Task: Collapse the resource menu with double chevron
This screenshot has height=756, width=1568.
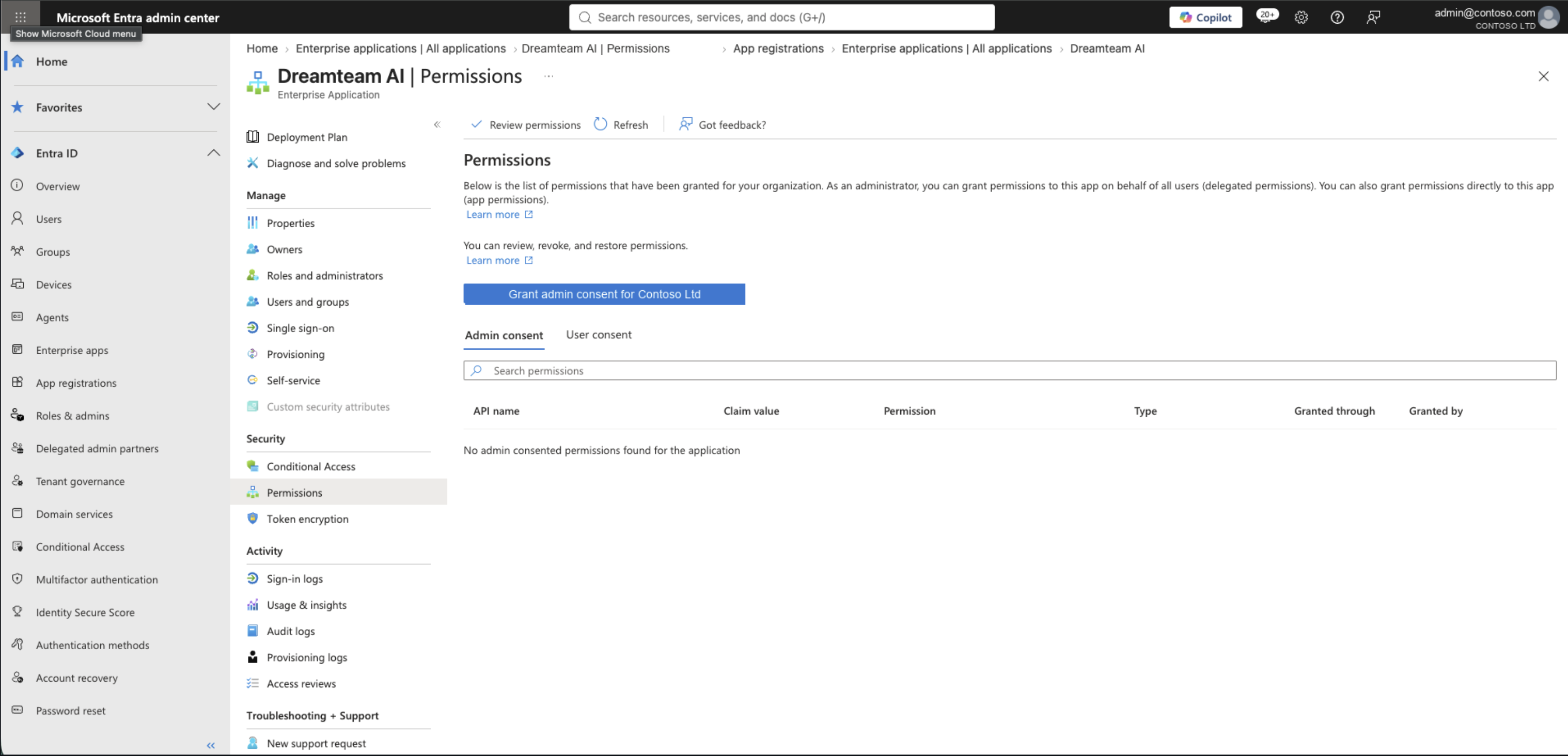Action: 437,124
